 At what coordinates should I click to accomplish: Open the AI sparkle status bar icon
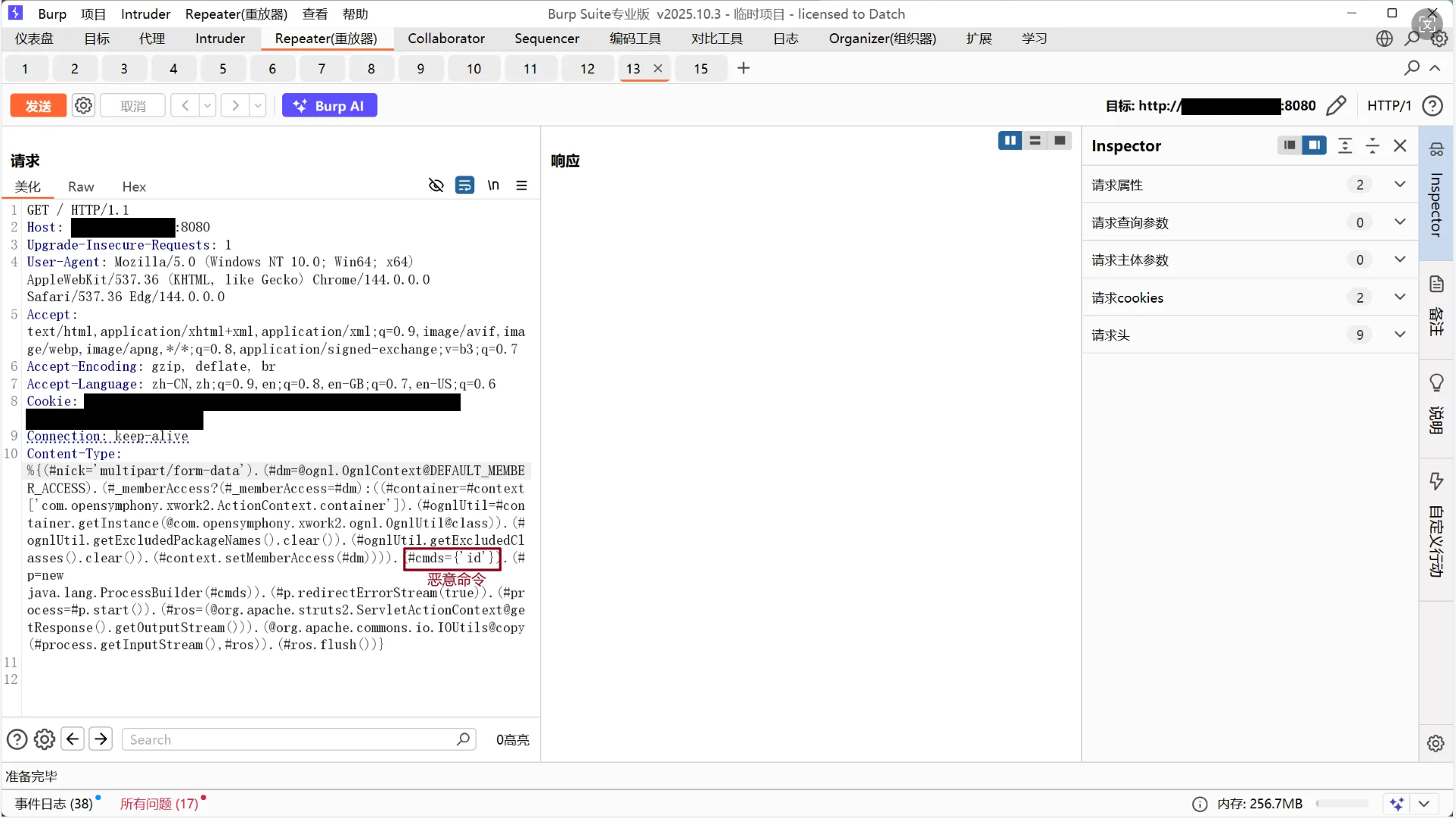(1397, 804)
